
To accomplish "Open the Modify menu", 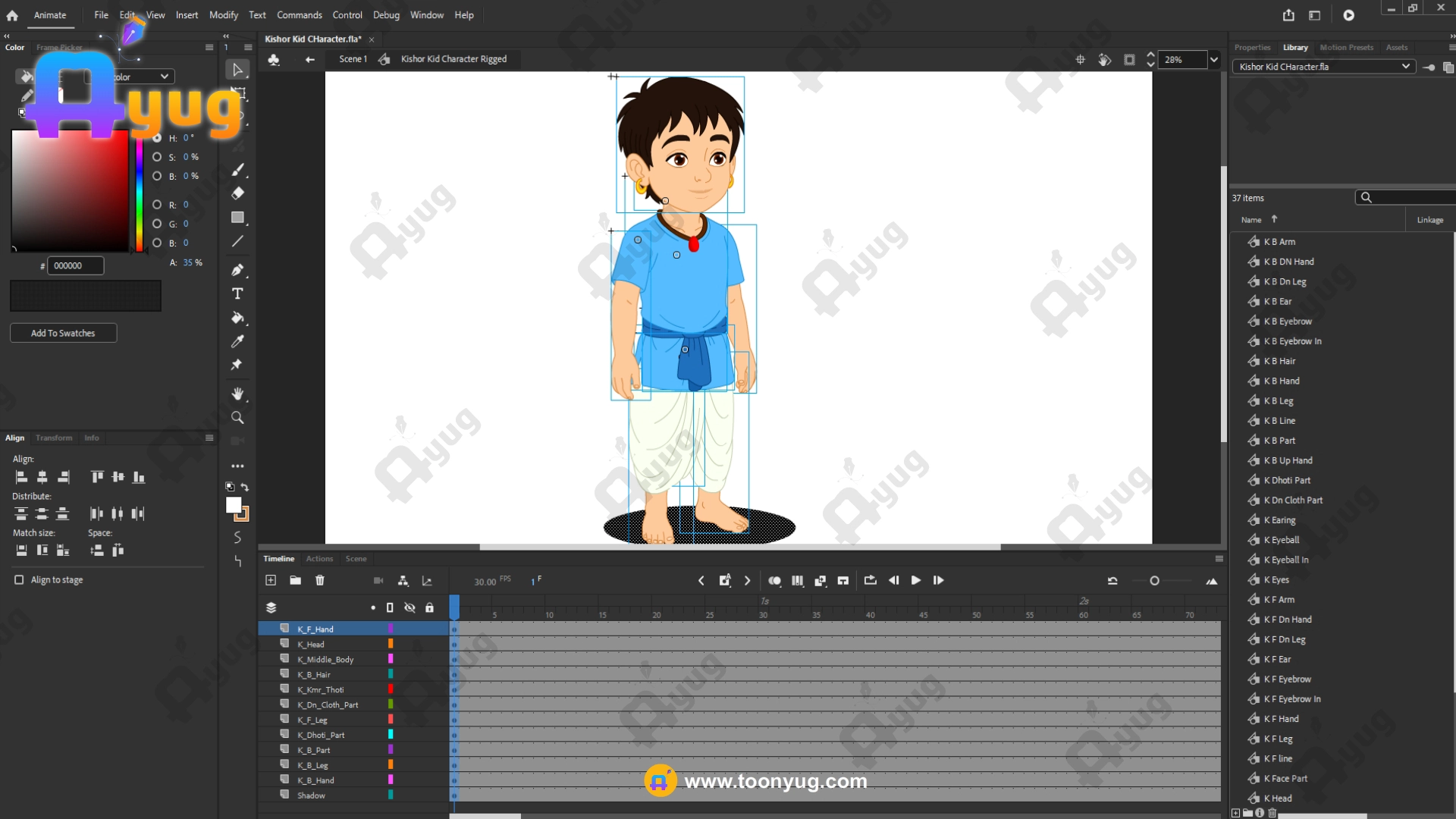I will tap(223, 15).
